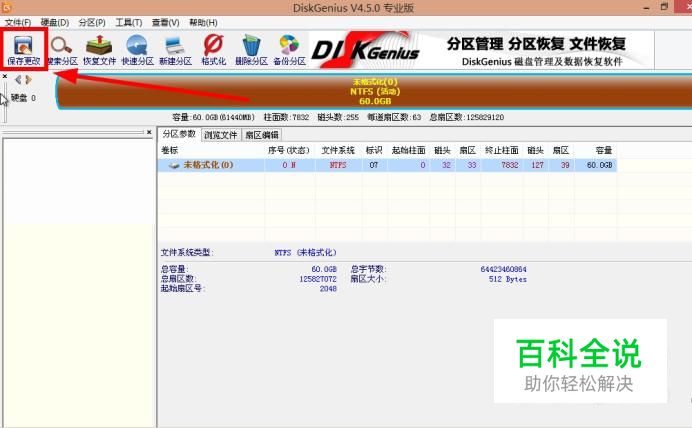The height and width of the screenshot is (428, 692).
Task: Click the 60.0GB capacity cell in row
Action: (x=600, y=165)
